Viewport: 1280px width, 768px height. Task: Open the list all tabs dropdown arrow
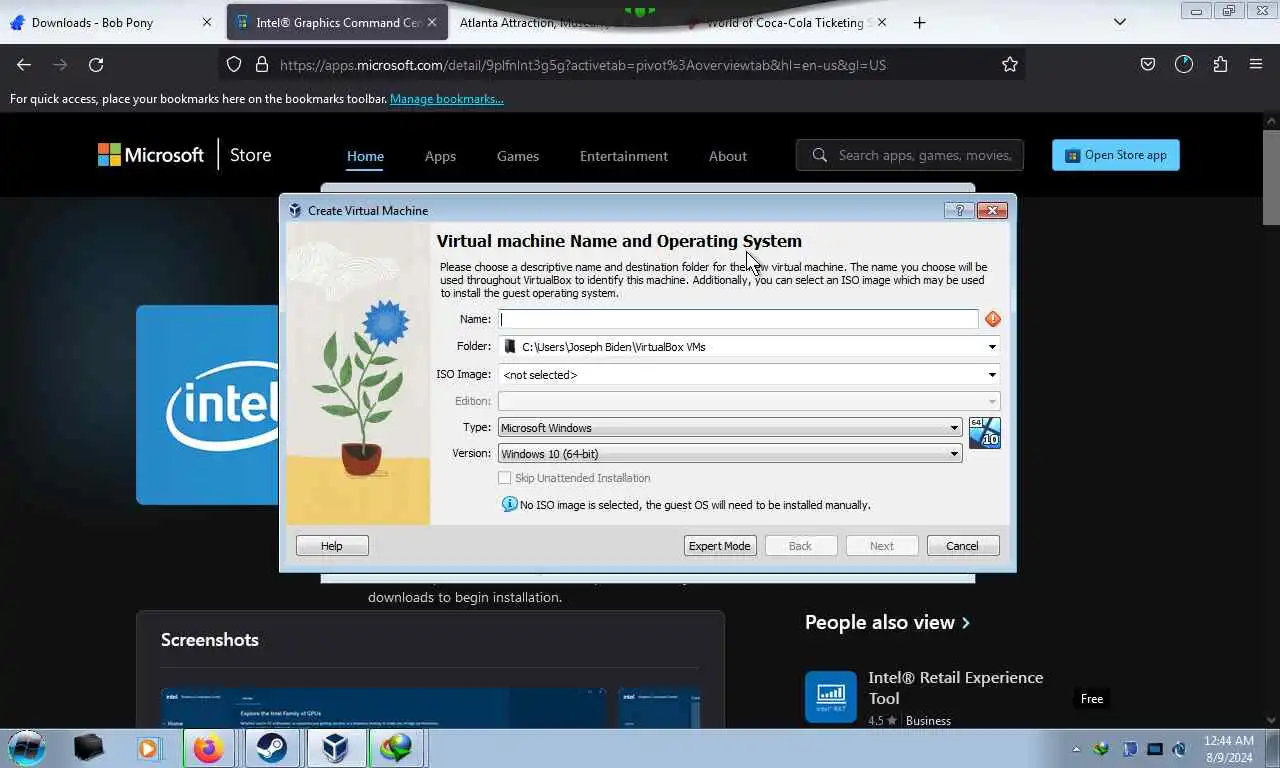point(1120,22)
